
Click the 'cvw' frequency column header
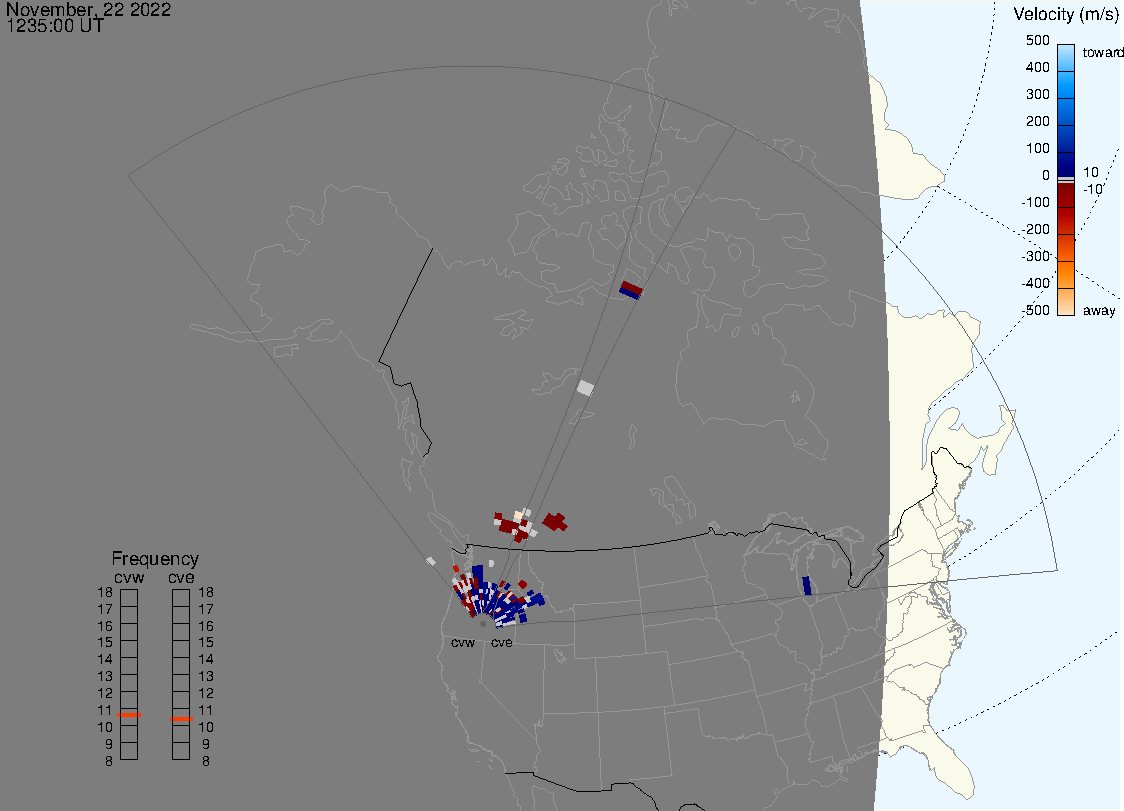click(129, 578)
